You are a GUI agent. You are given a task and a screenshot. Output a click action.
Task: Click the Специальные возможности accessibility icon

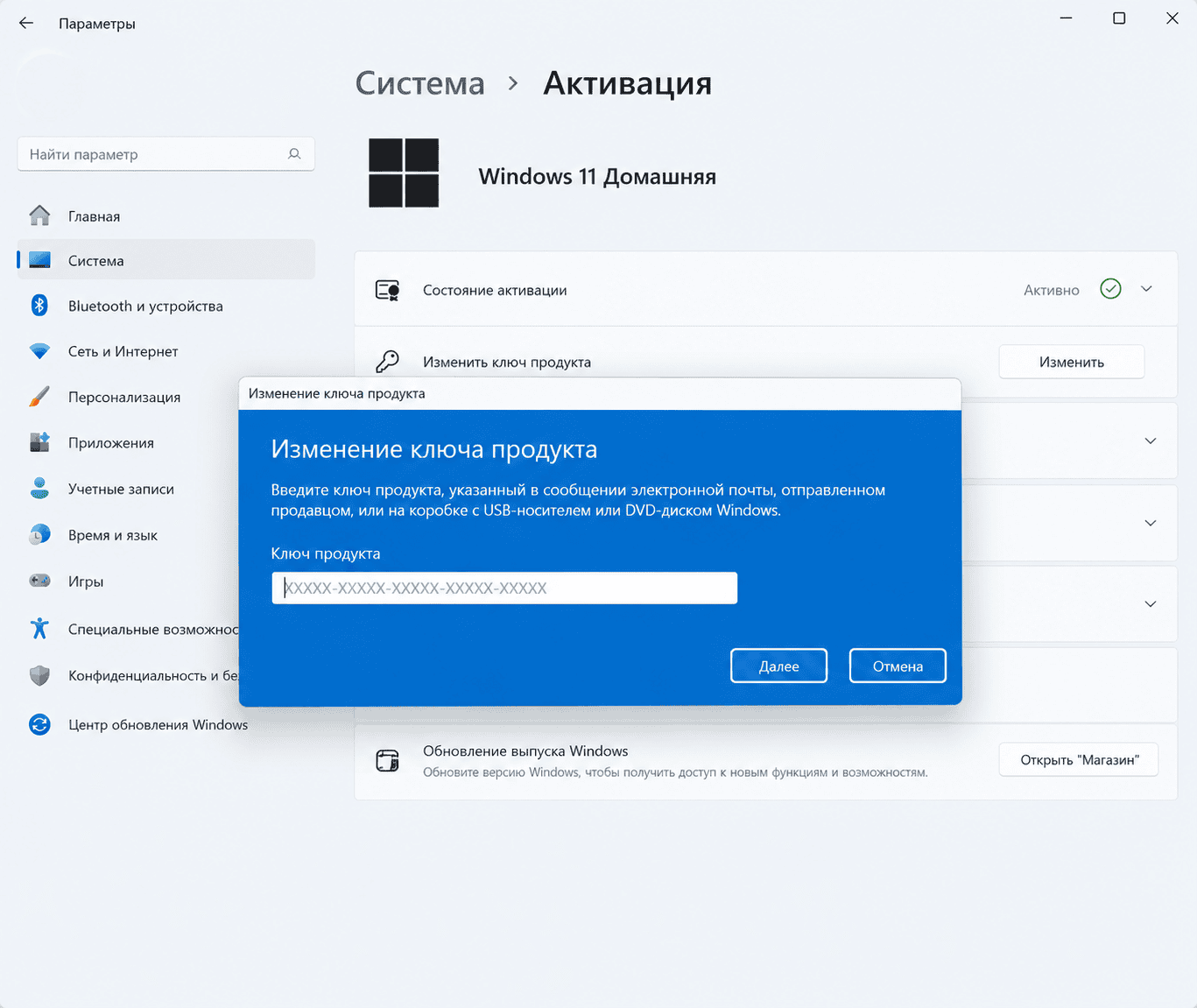pyautogui.click(x=39, y=628)
